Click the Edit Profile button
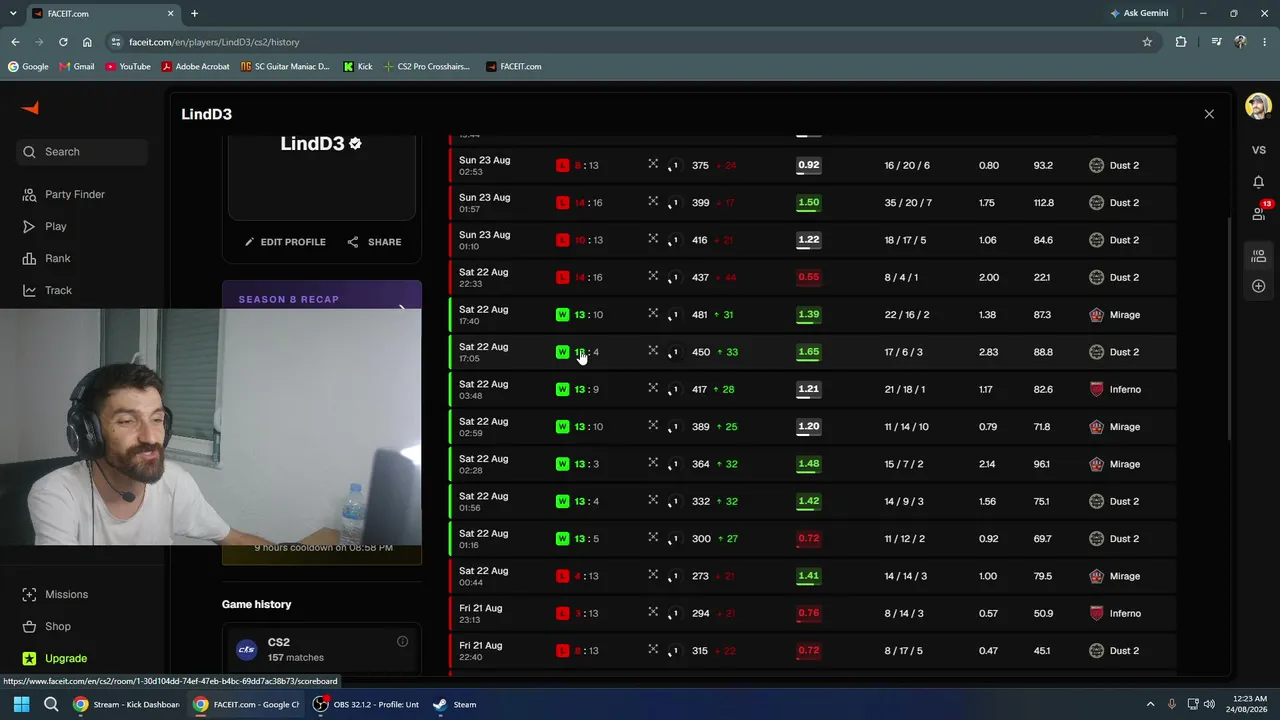The height and width of the screenshot is (720, 1280). pyautogui.click(x=285, y=242)
